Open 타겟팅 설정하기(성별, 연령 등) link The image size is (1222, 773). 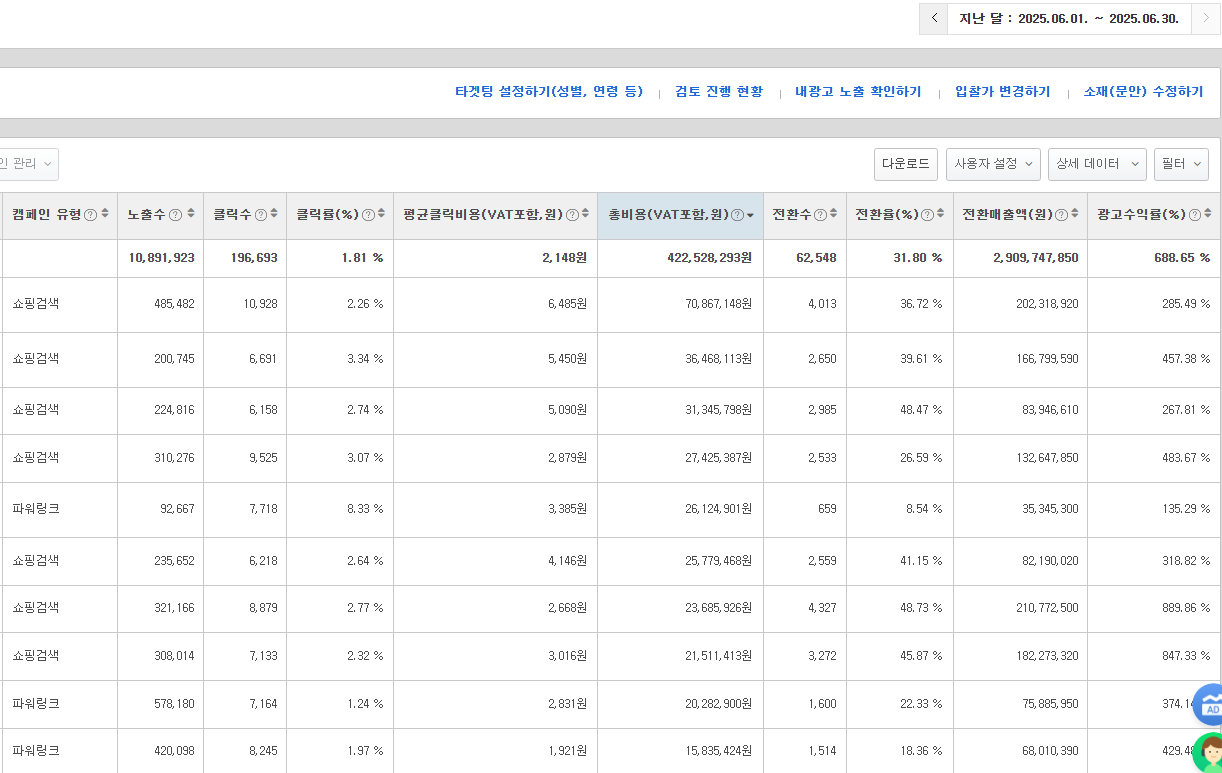tap(549, 92)
